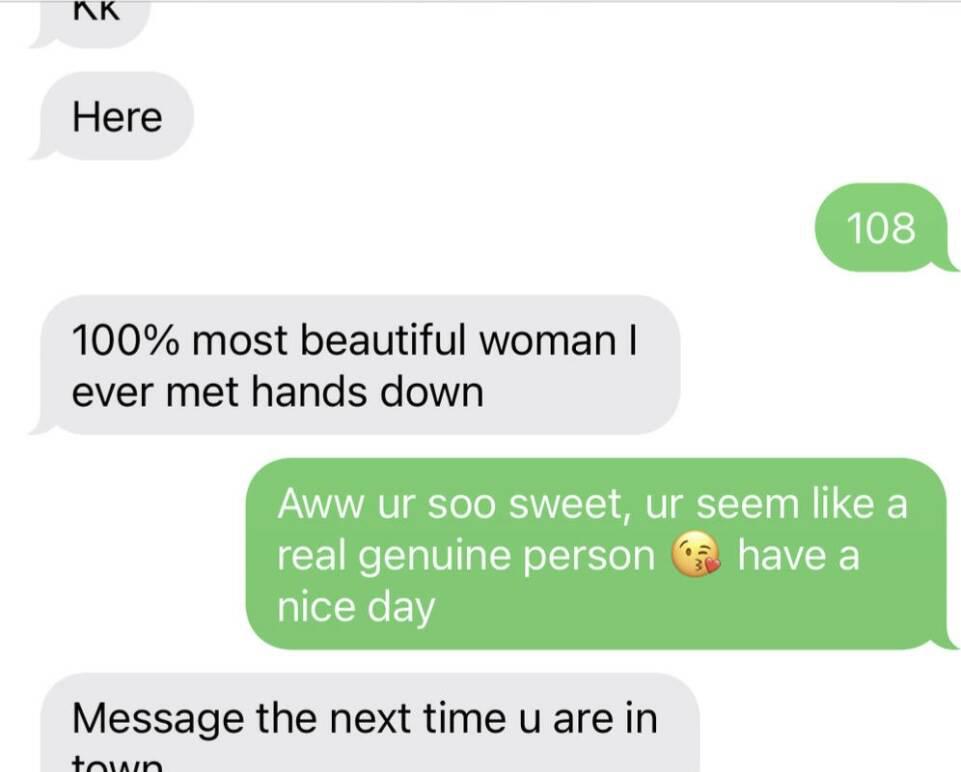Tap the words "ever met" in gray bubble
961x772 pixels.
click(x=157, y=393)
